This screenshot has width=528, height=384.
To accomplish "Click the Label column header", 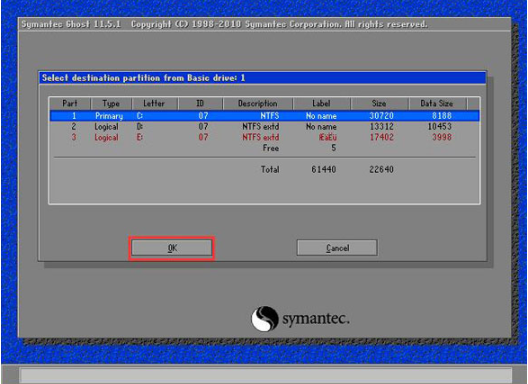I will click(322, 103).
